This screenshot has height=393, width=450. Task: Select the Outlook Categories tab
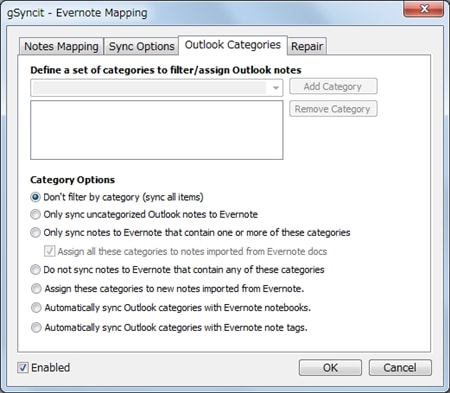[233, 45]
